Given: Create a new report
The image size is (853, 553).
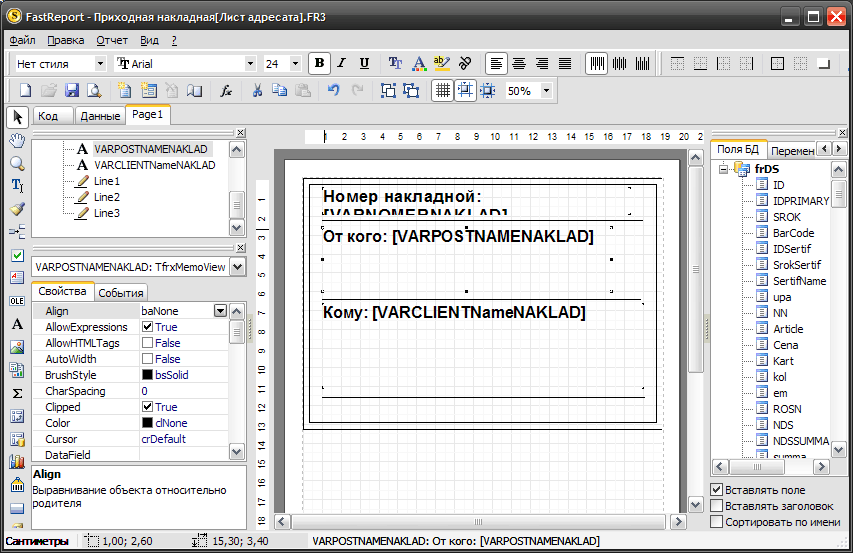Looking at the screenshot, I should click(x=25, y=90).
